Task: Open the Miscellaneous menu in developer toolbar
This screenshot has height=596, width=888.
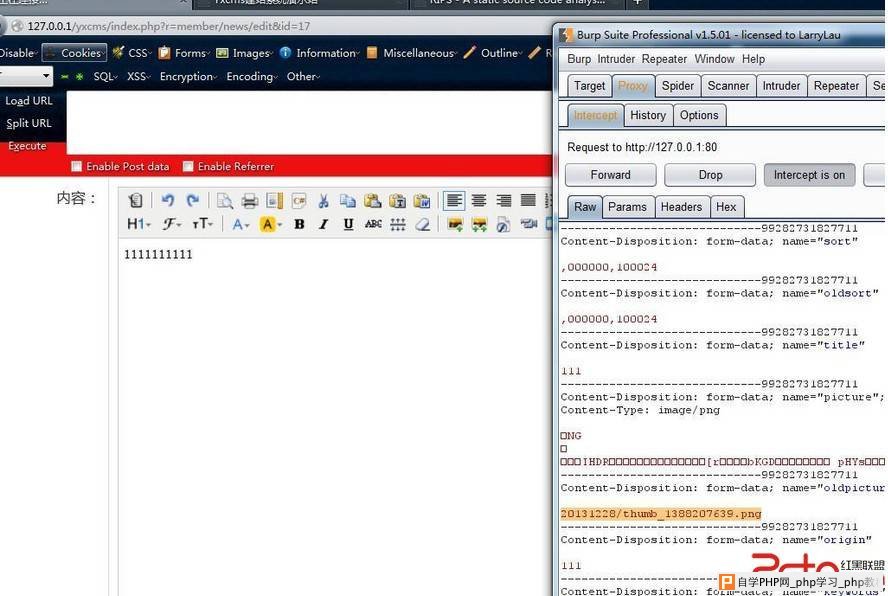Action: 412,53
